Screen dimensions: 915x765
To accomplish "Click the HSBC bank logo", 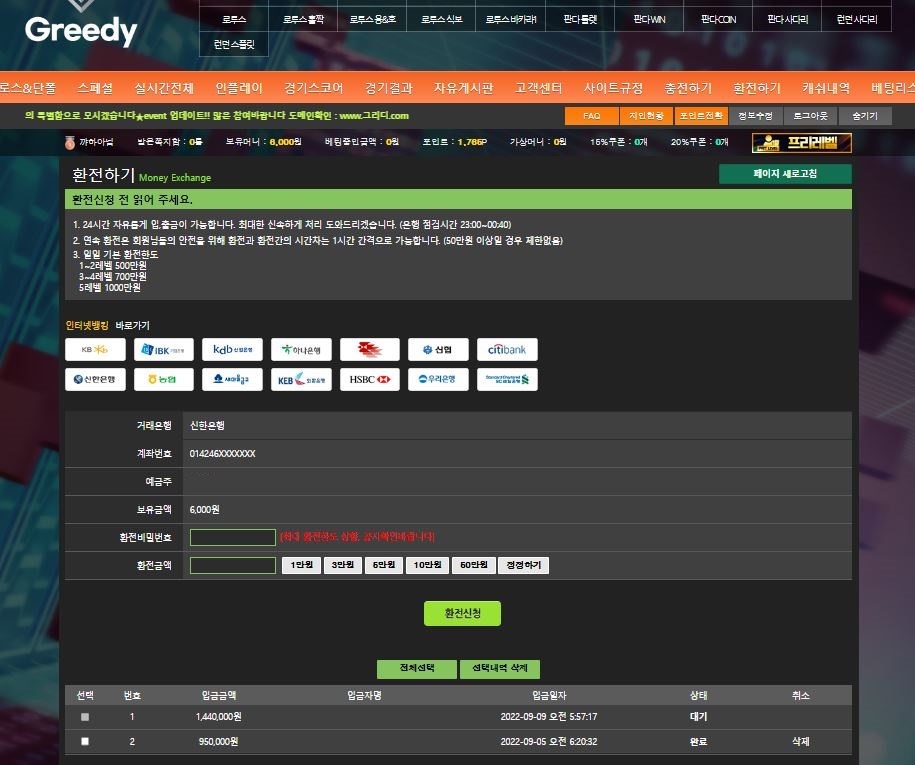I will coord(369,379).
